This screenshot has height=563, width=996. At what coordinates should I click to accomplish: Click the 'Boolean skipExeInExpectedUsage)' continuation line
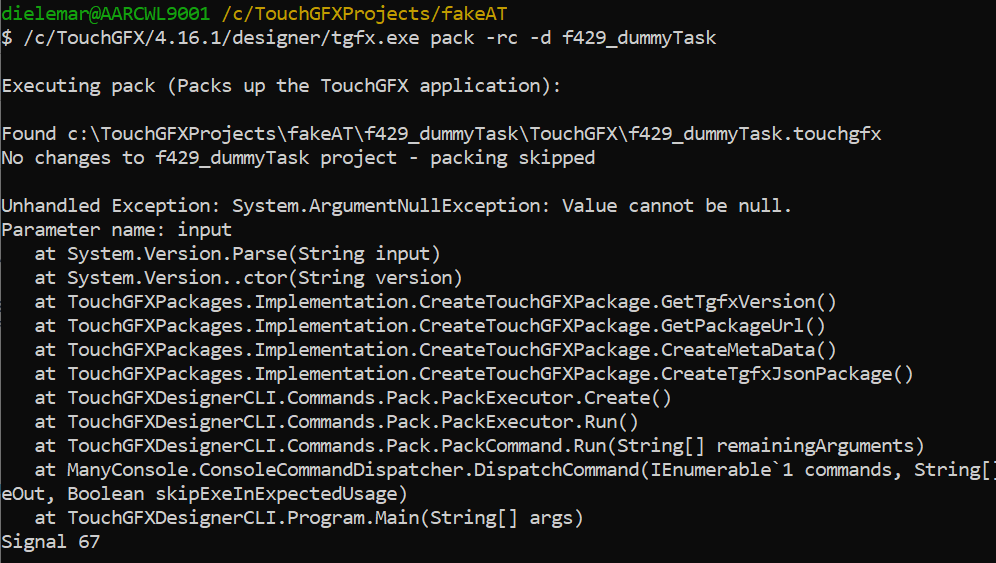(205, 494)
